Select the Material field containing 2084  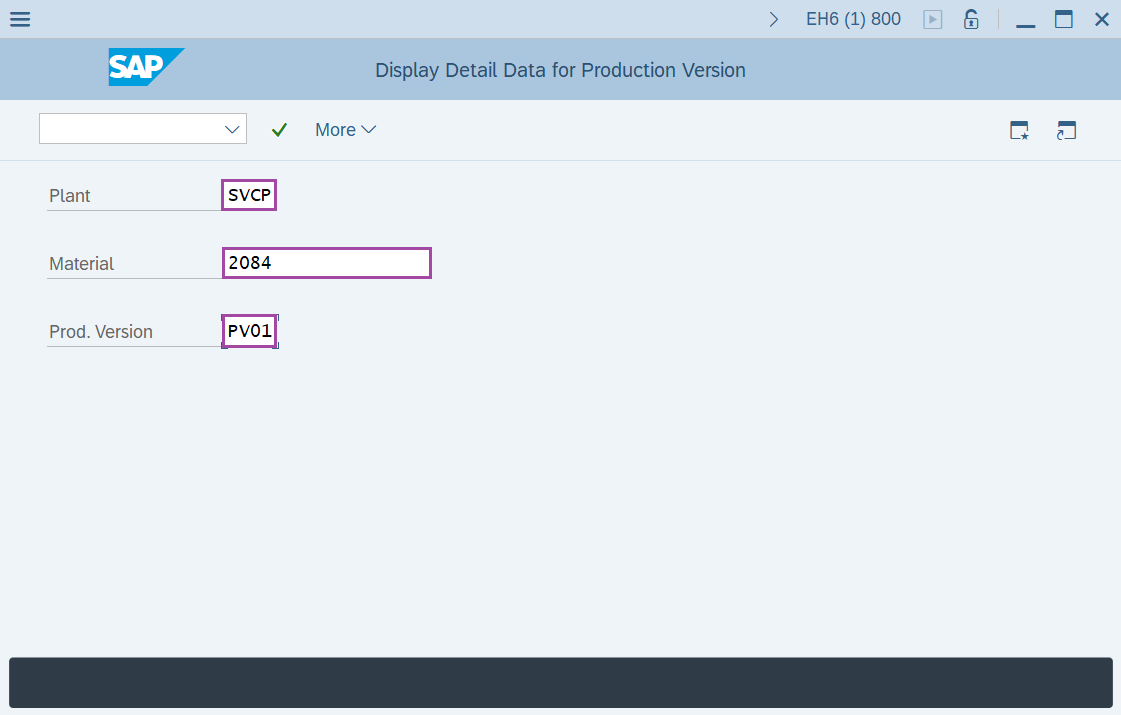(x=326, y=263)
